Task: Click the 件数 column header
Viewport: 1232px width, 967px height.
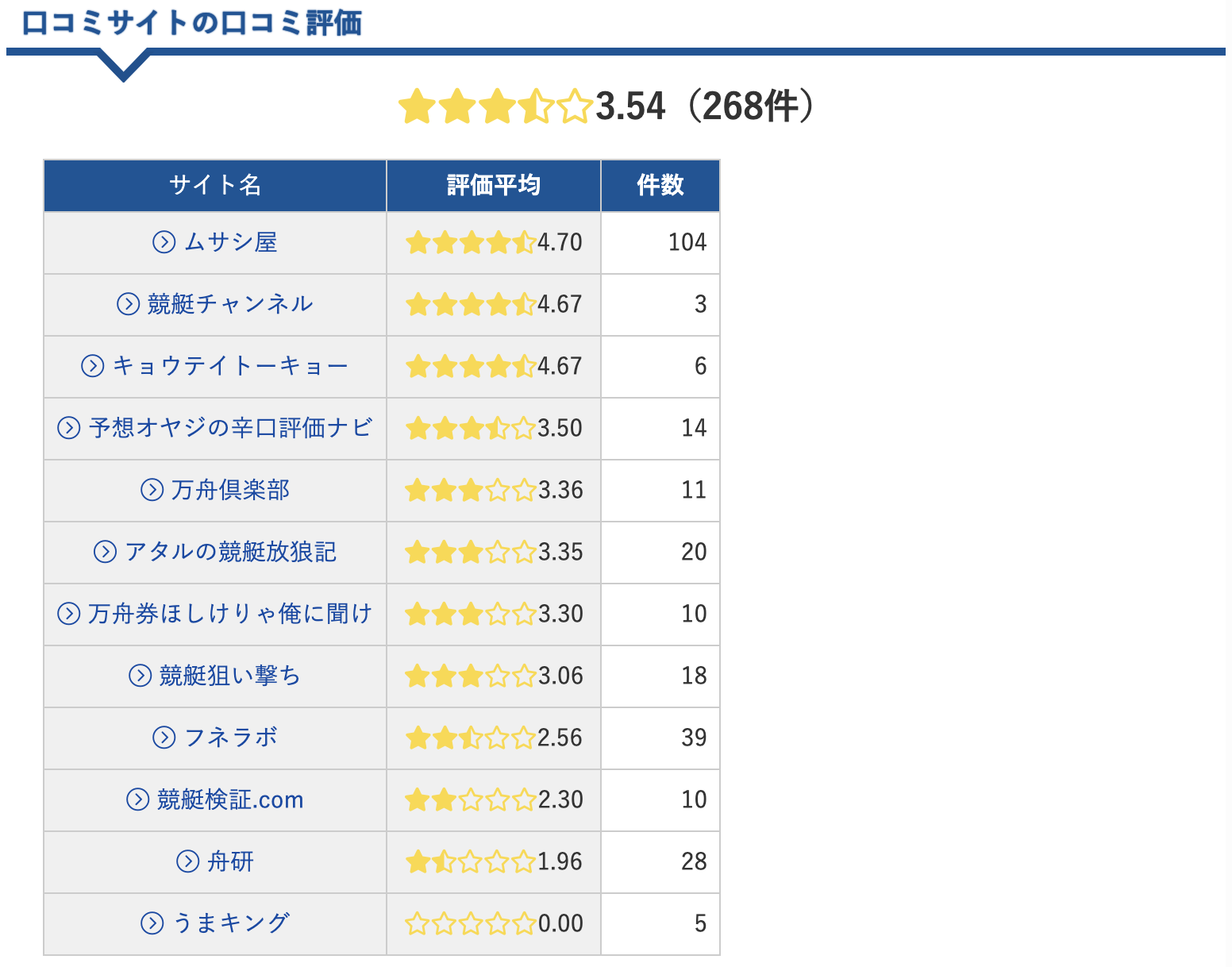Action: pos(660,186)
